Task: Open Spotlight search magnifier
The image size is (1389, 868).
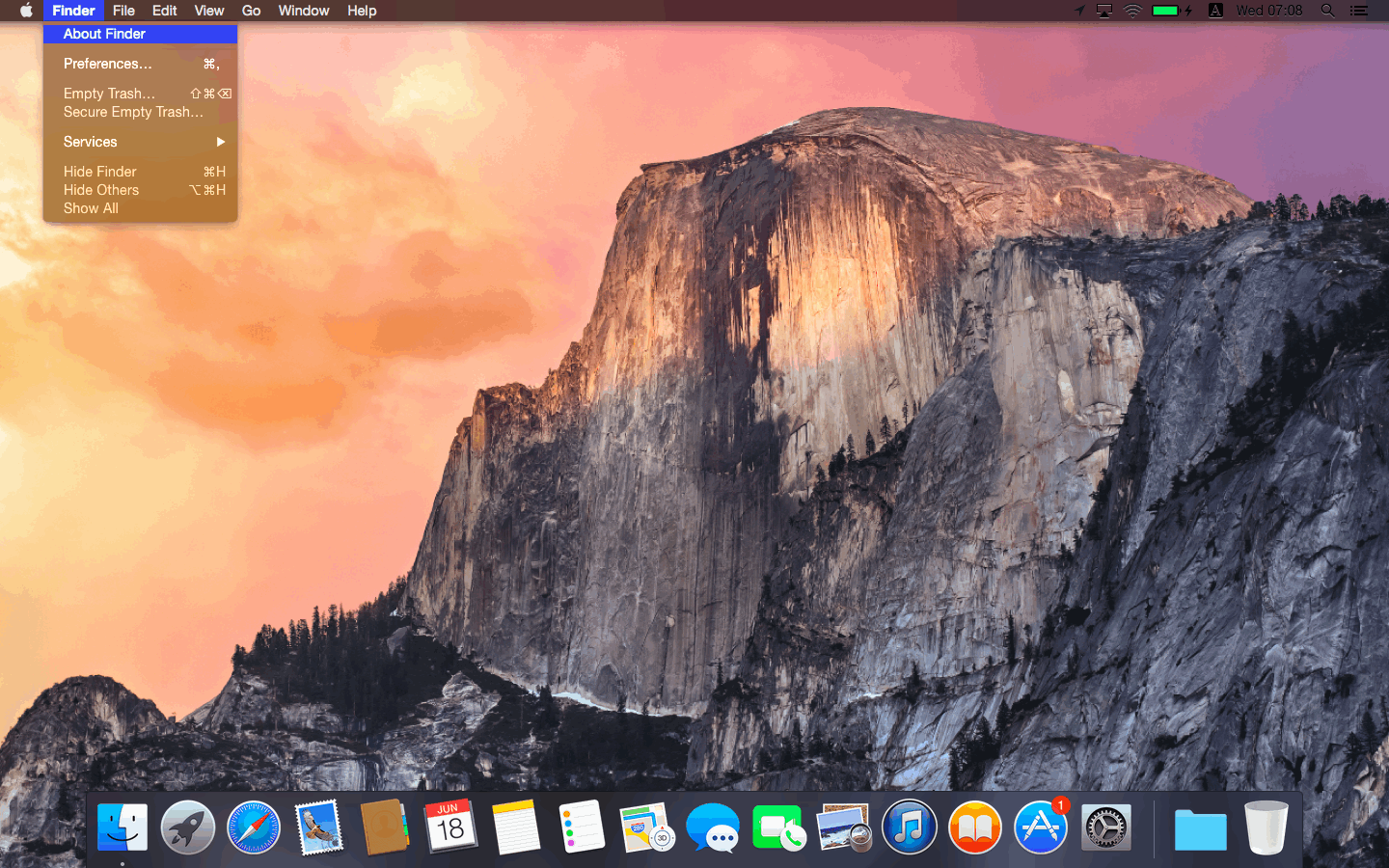Action: [1328, 11]
